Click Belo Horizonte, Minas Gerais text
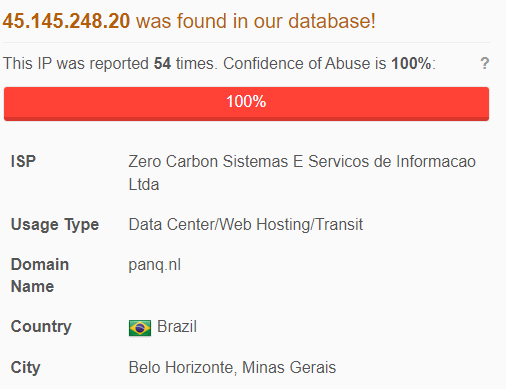506x389 pixels. (232, 368)
